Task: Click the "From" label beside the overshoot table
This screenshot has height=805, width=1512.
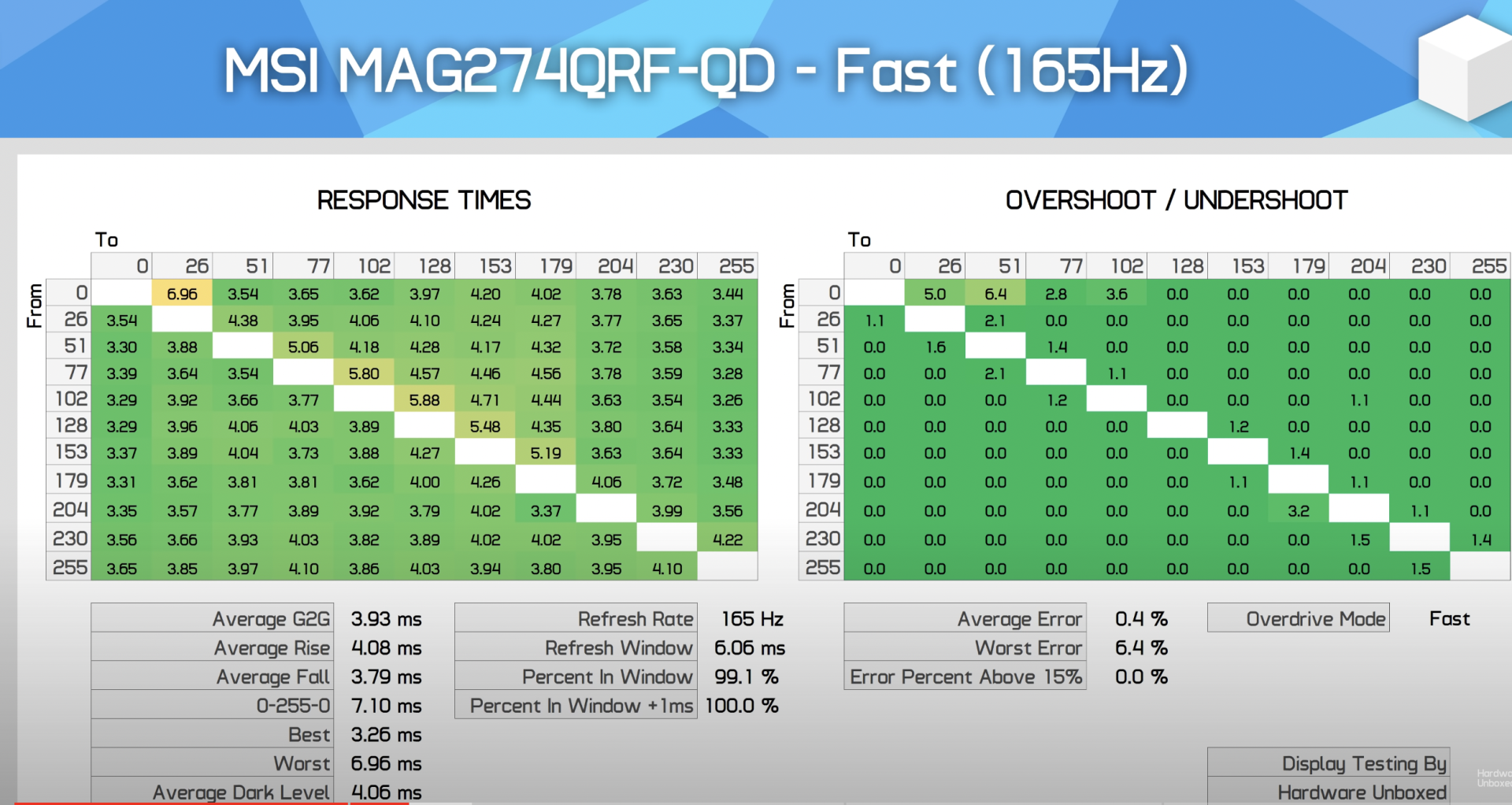Action: 787,306
